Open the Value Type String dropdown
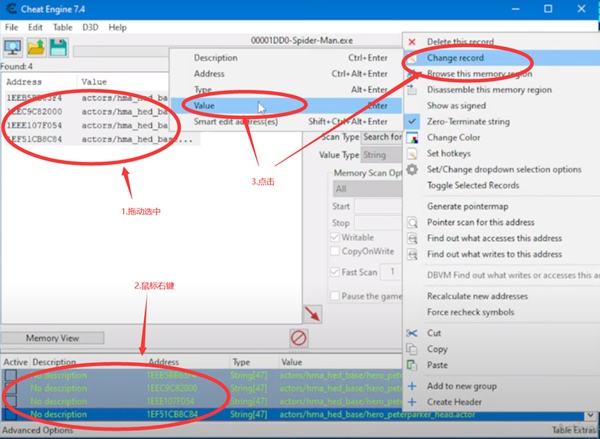Image resolution: width=600 pixels, height=439 pixels. [382, 155]
